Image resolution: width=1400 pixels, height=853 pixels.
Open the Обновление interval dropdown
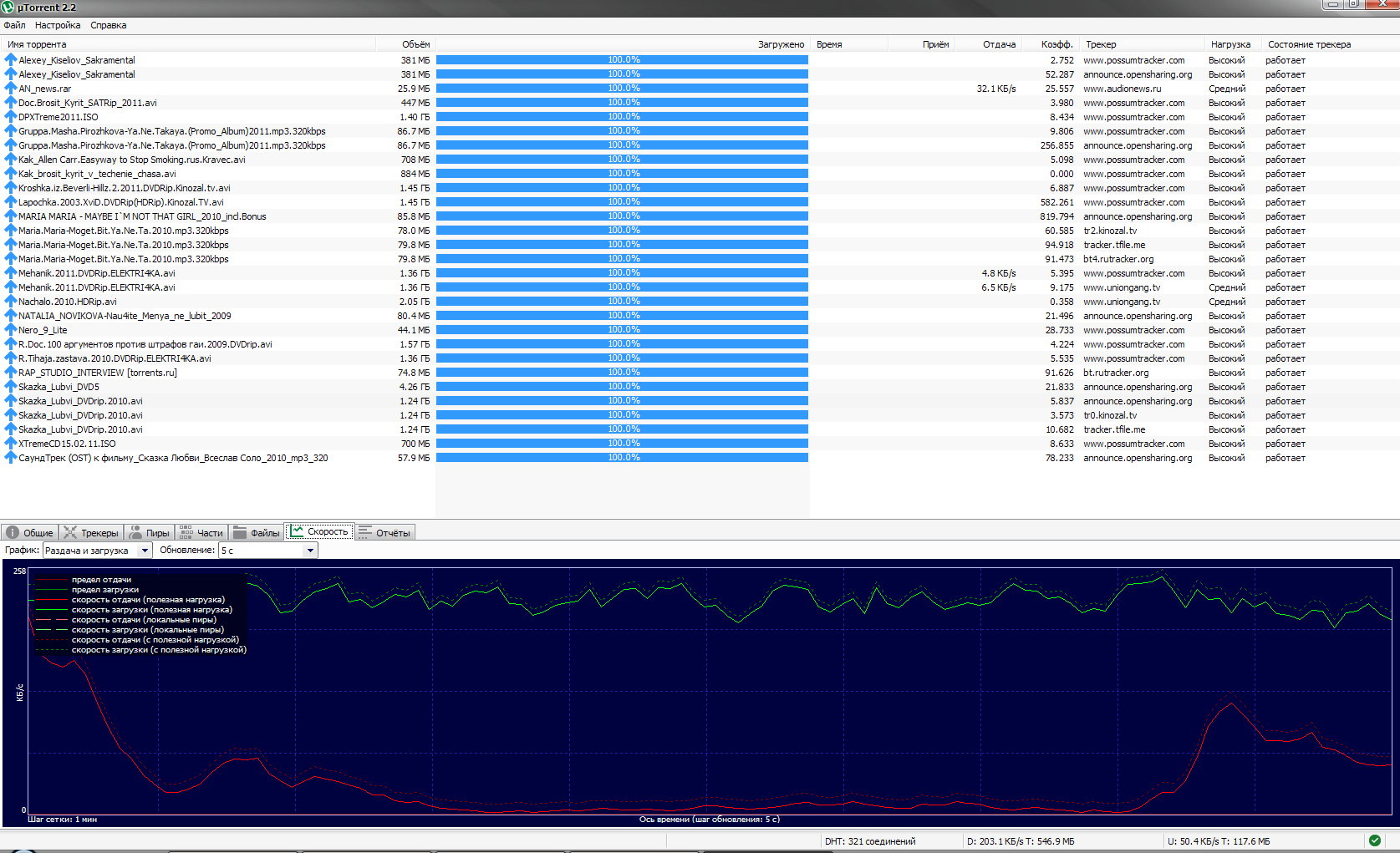(268, 551)
